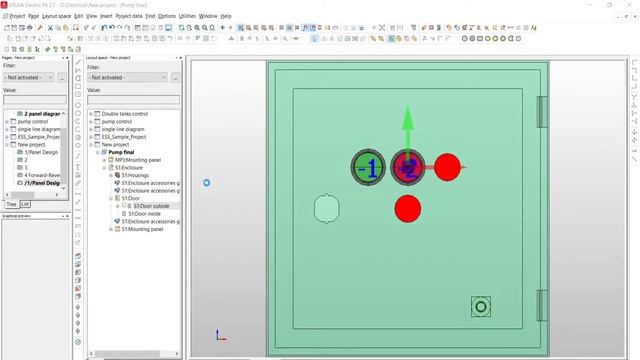Select S1:Door inside in the tree

coord(144,214)
